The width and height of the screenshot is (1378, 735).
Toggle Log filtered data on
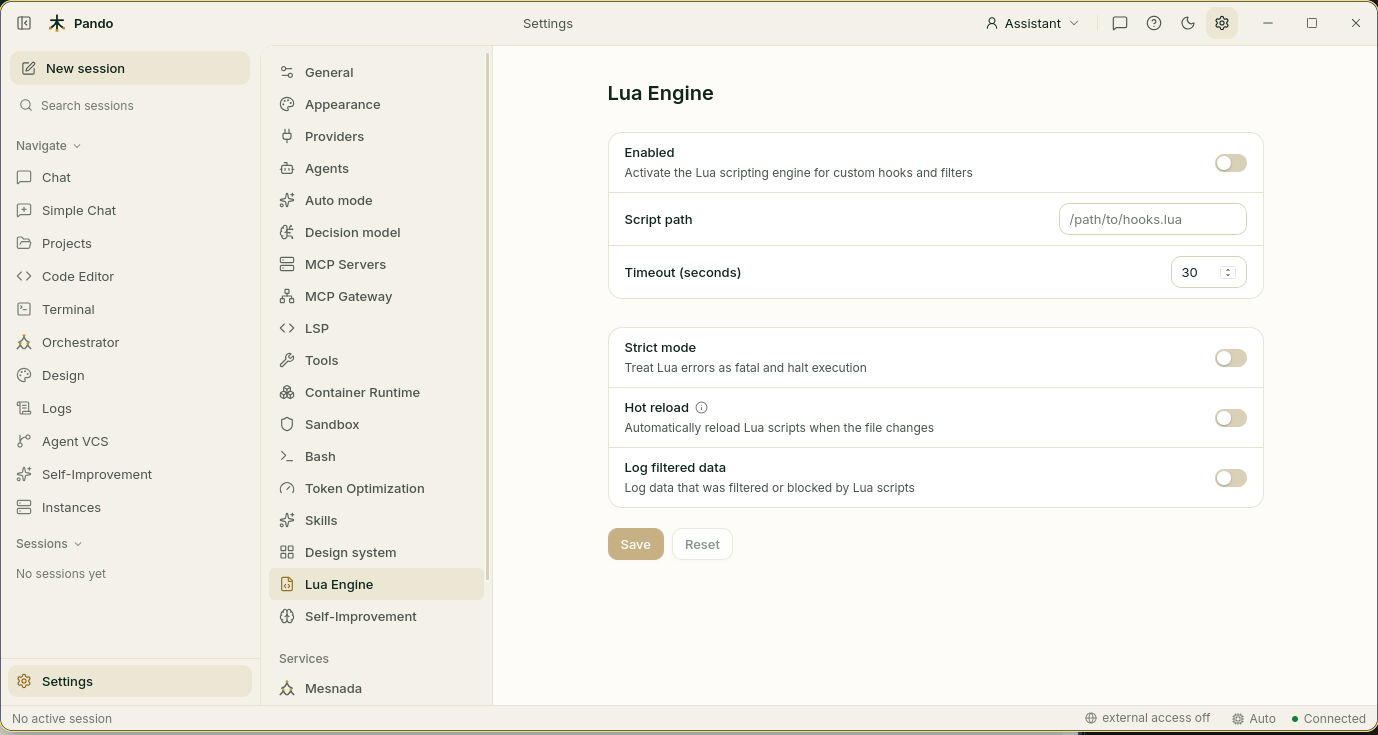1230,478
